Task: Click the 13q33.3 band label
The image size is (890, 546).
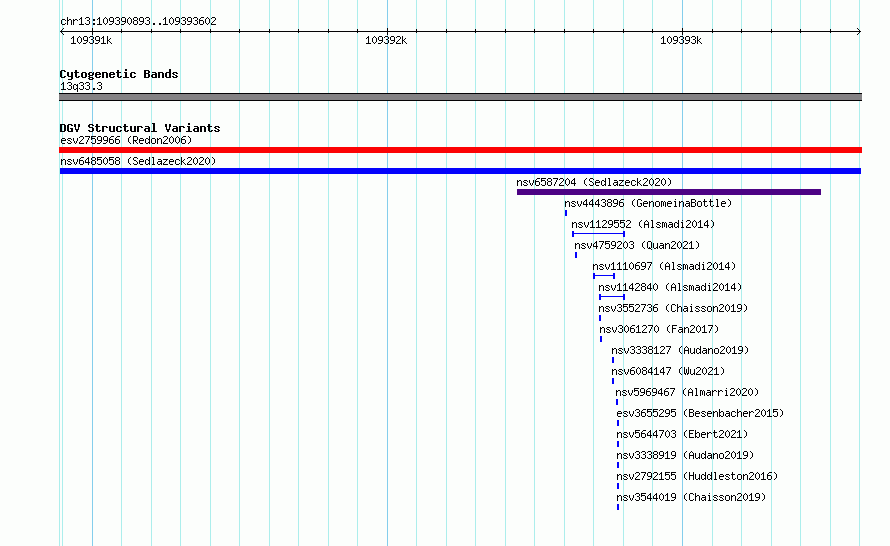Action: [x=81, y=86]
